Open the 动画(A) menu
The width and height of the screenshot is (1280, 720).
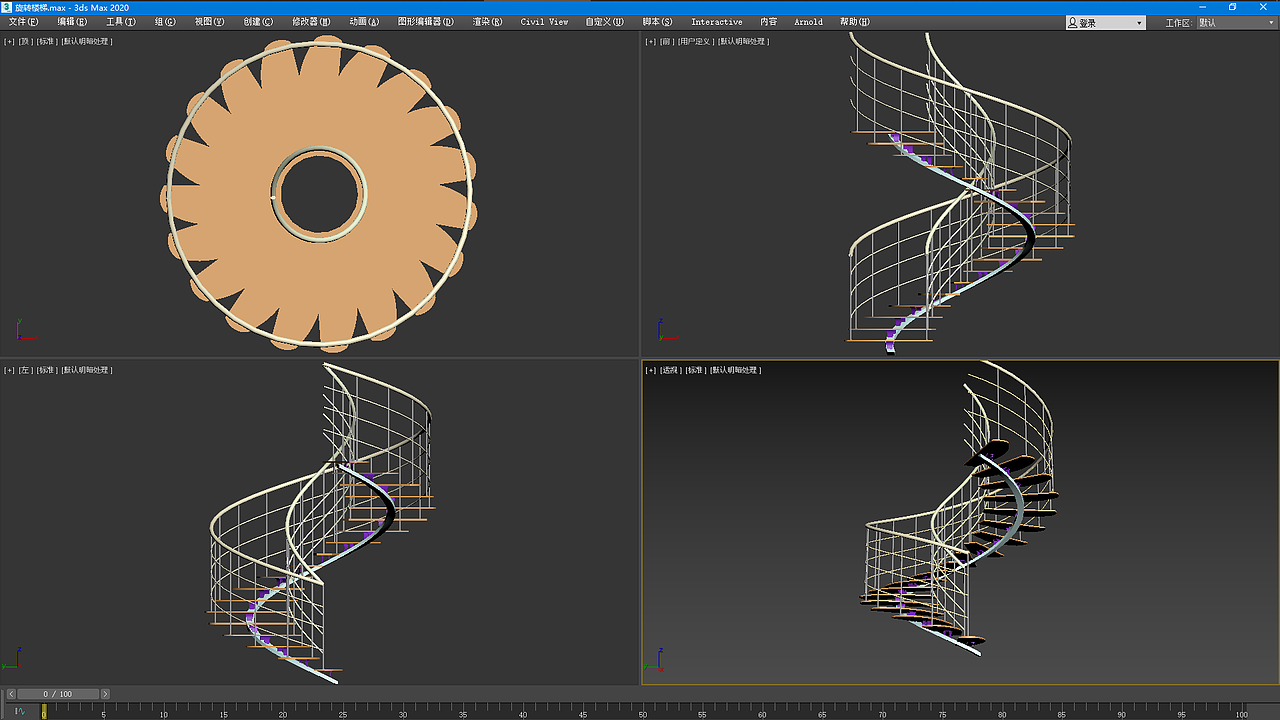[364, 22]
